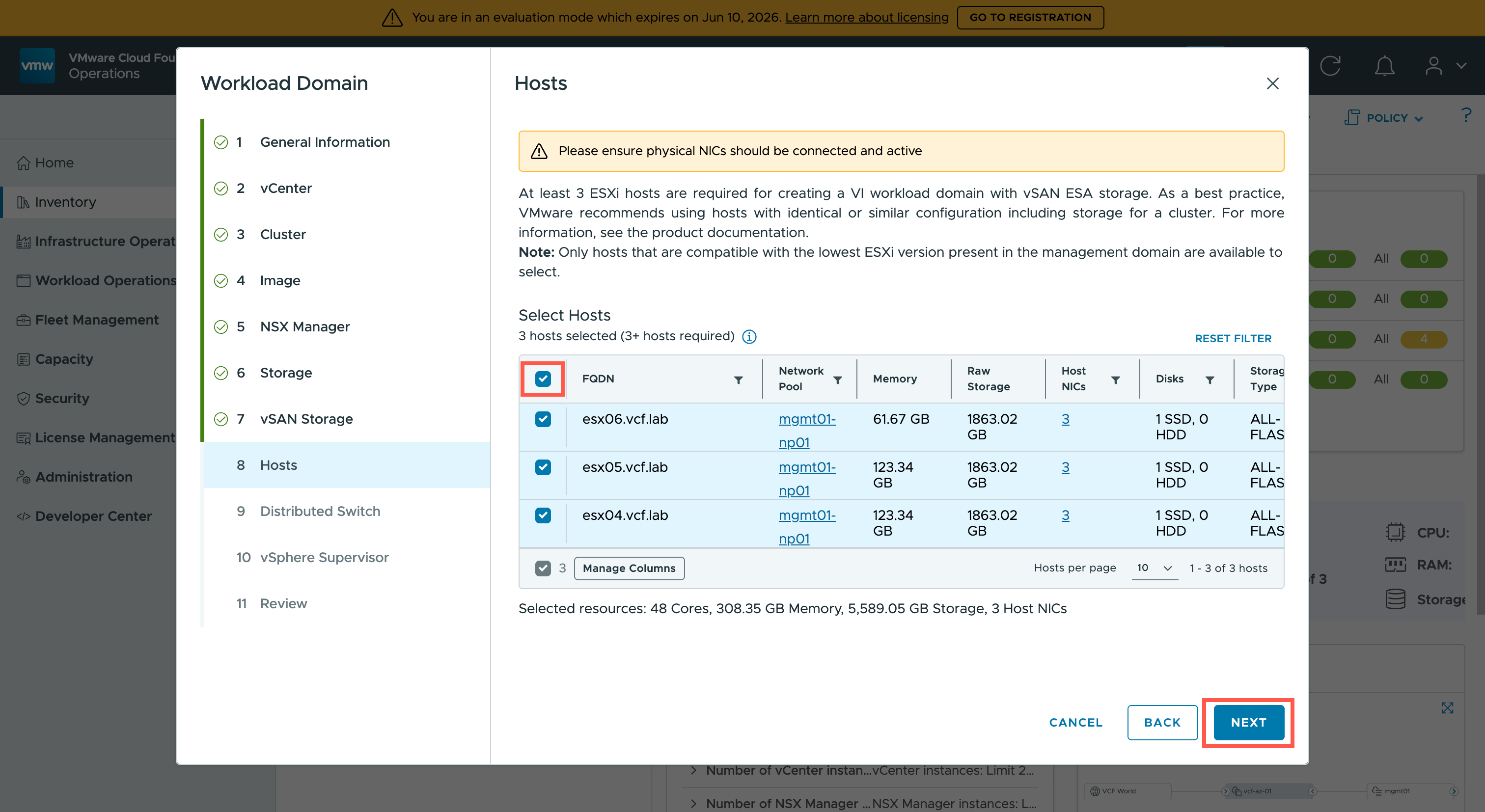Uncheck the esx05.vcf.lab host checkbox
This screenshot has height=812, width=1485.
pos(543,467)
